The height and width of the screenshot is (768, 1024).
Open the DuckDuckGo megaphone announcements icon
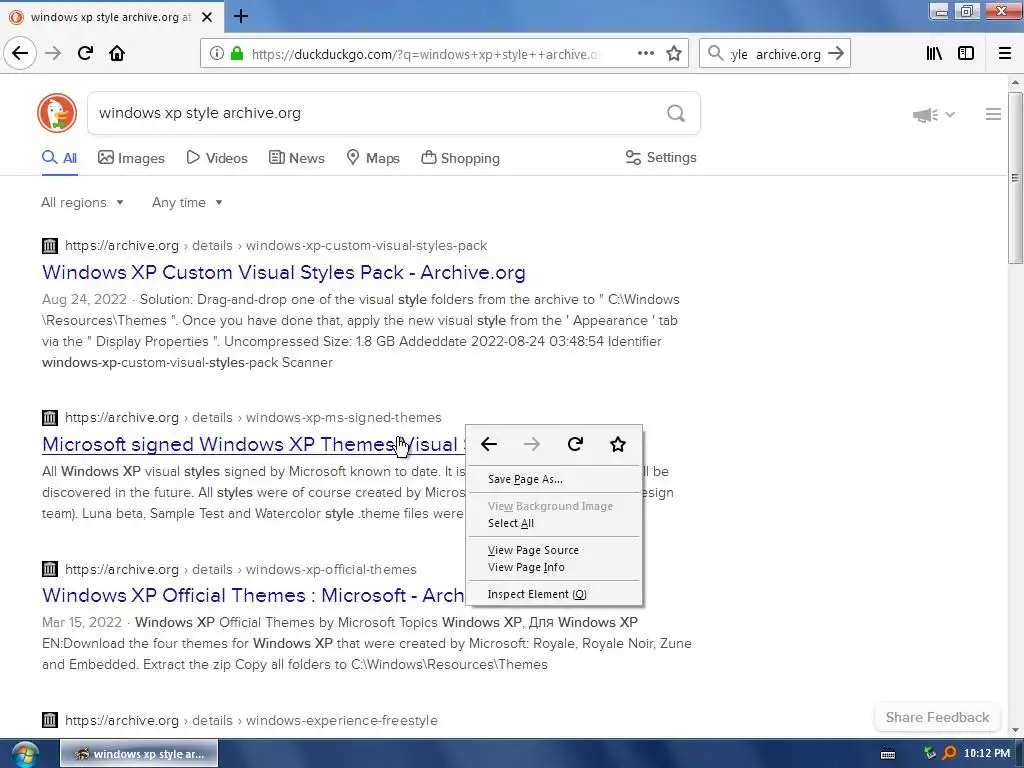(x=925, y=115)
